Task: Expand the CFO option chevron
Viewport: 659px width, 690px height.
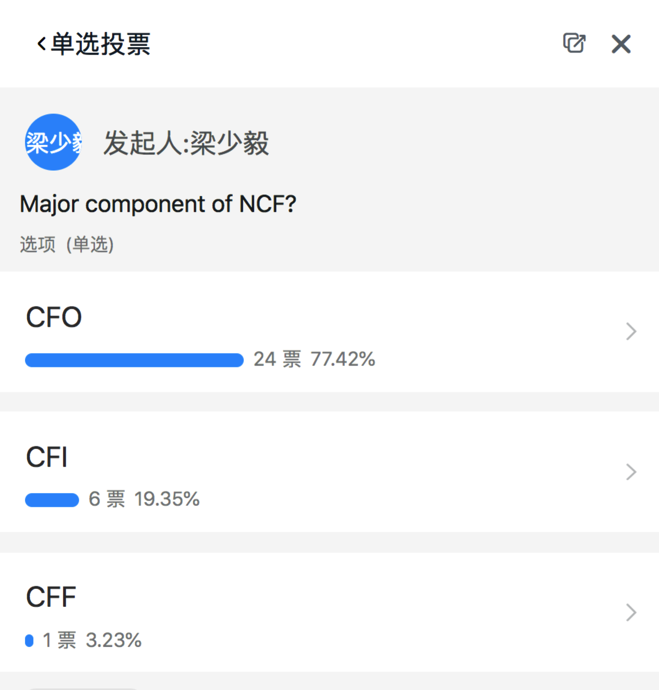Action: coord(631,331)
